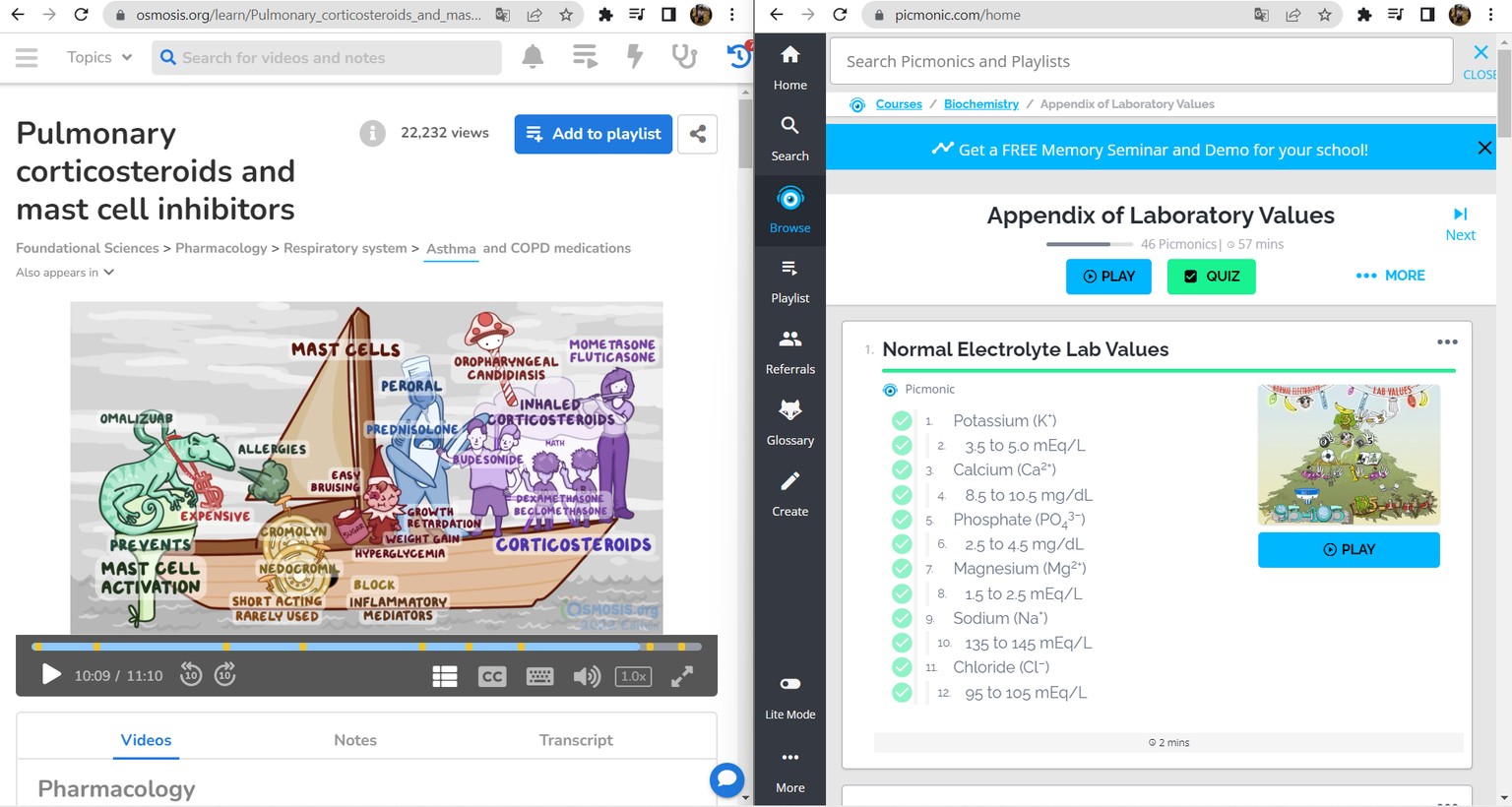Expand 'Also appears in' list

[x=65, y=273]
